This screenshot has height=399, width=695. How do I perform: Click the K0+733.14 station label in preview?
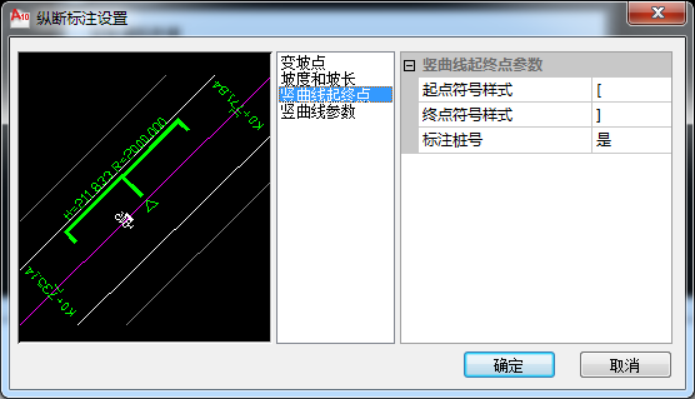50,291
